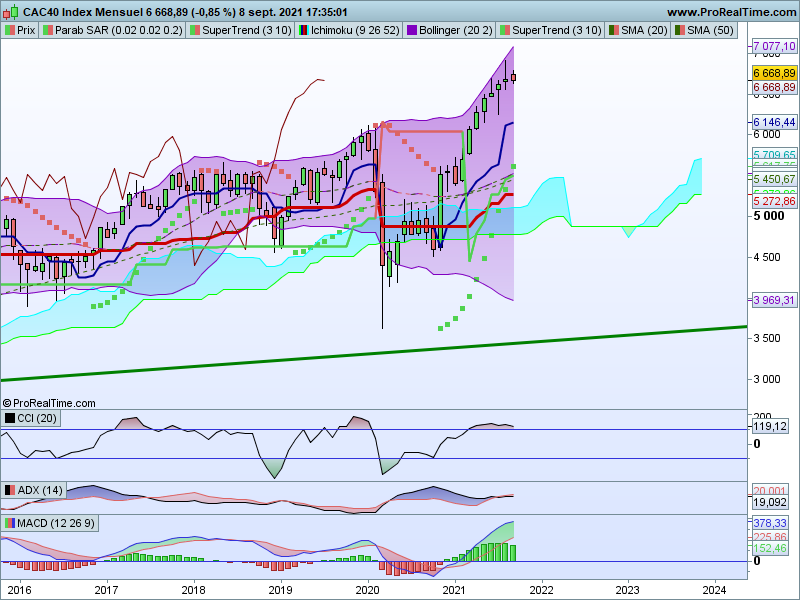The image size is (800, 600).
Task: Select the CAC40 Index Mensuel title text
Action: [83, 12]
